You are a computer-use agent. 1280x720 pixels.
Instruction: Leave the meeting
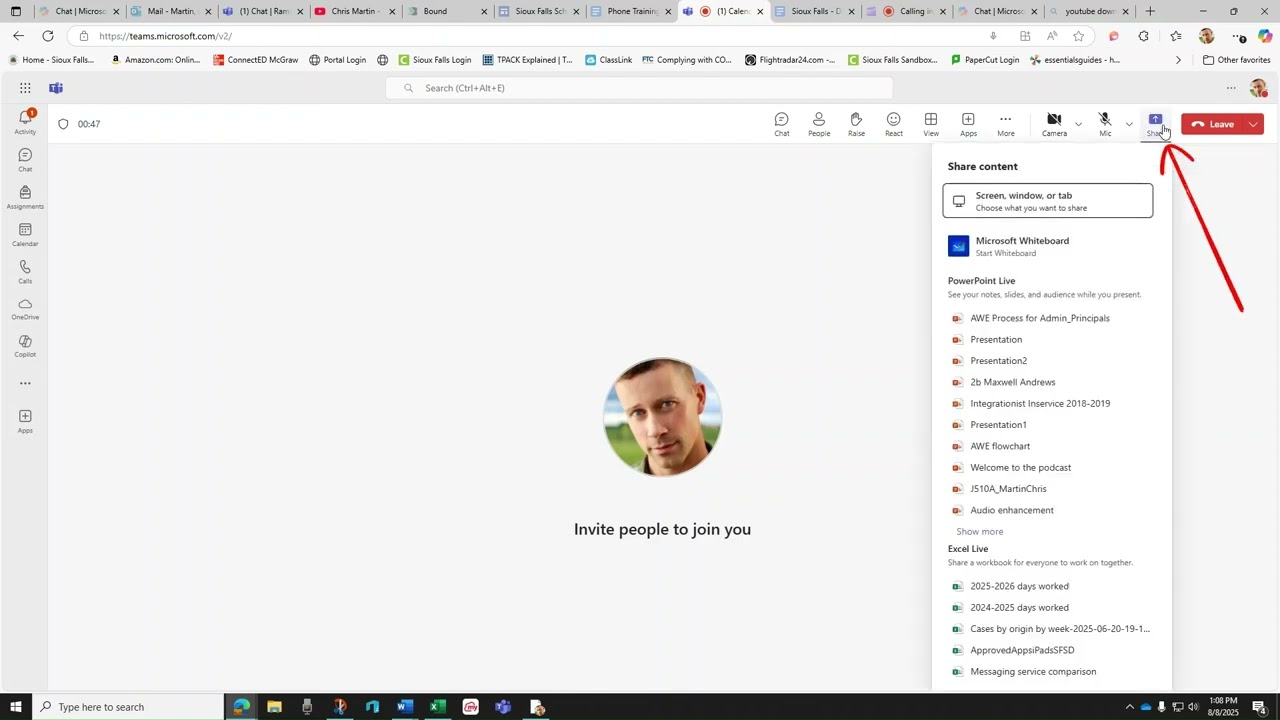1213,124
